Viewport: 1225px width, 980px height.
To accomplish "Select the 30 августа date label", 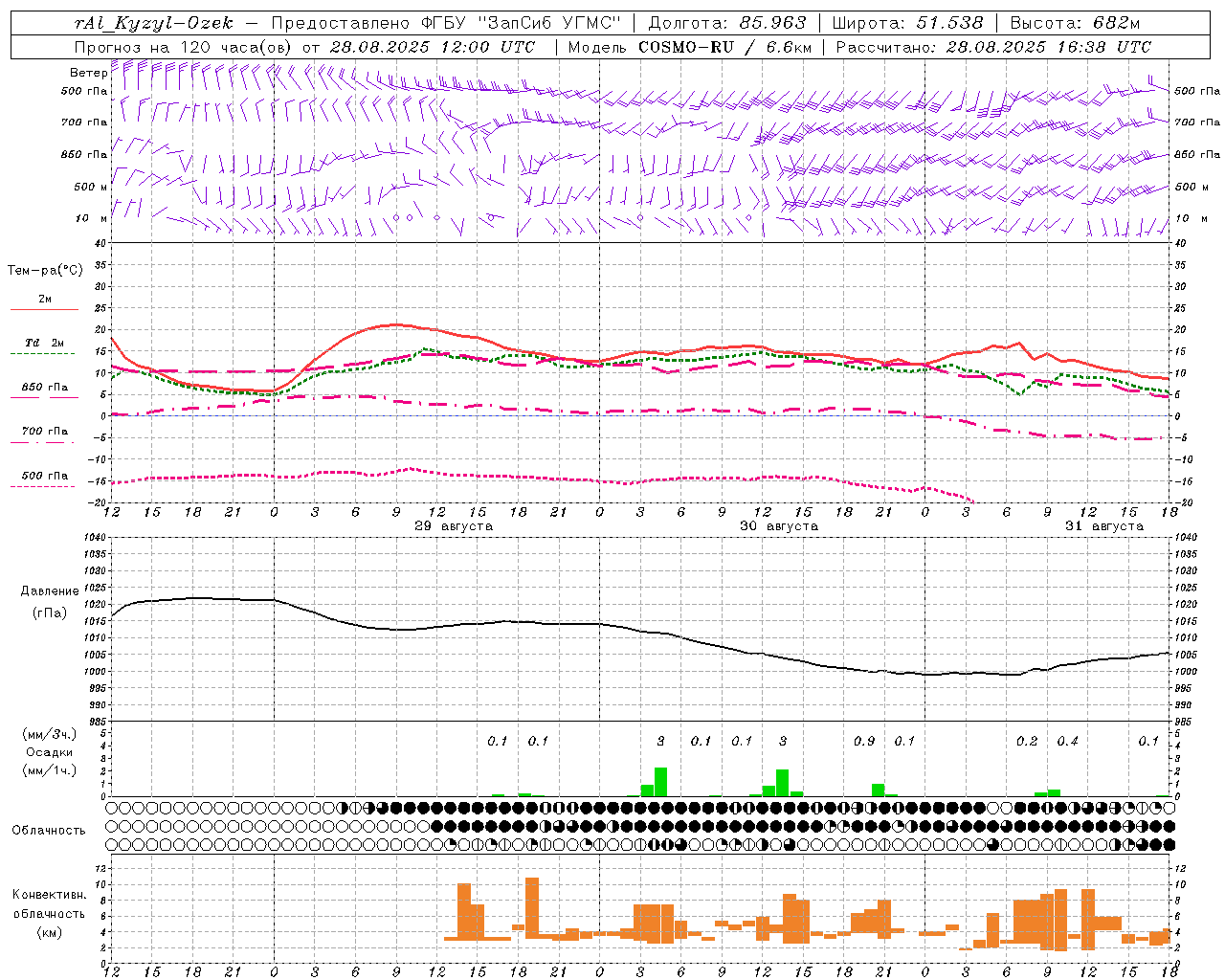I will [x=779, y=526].
